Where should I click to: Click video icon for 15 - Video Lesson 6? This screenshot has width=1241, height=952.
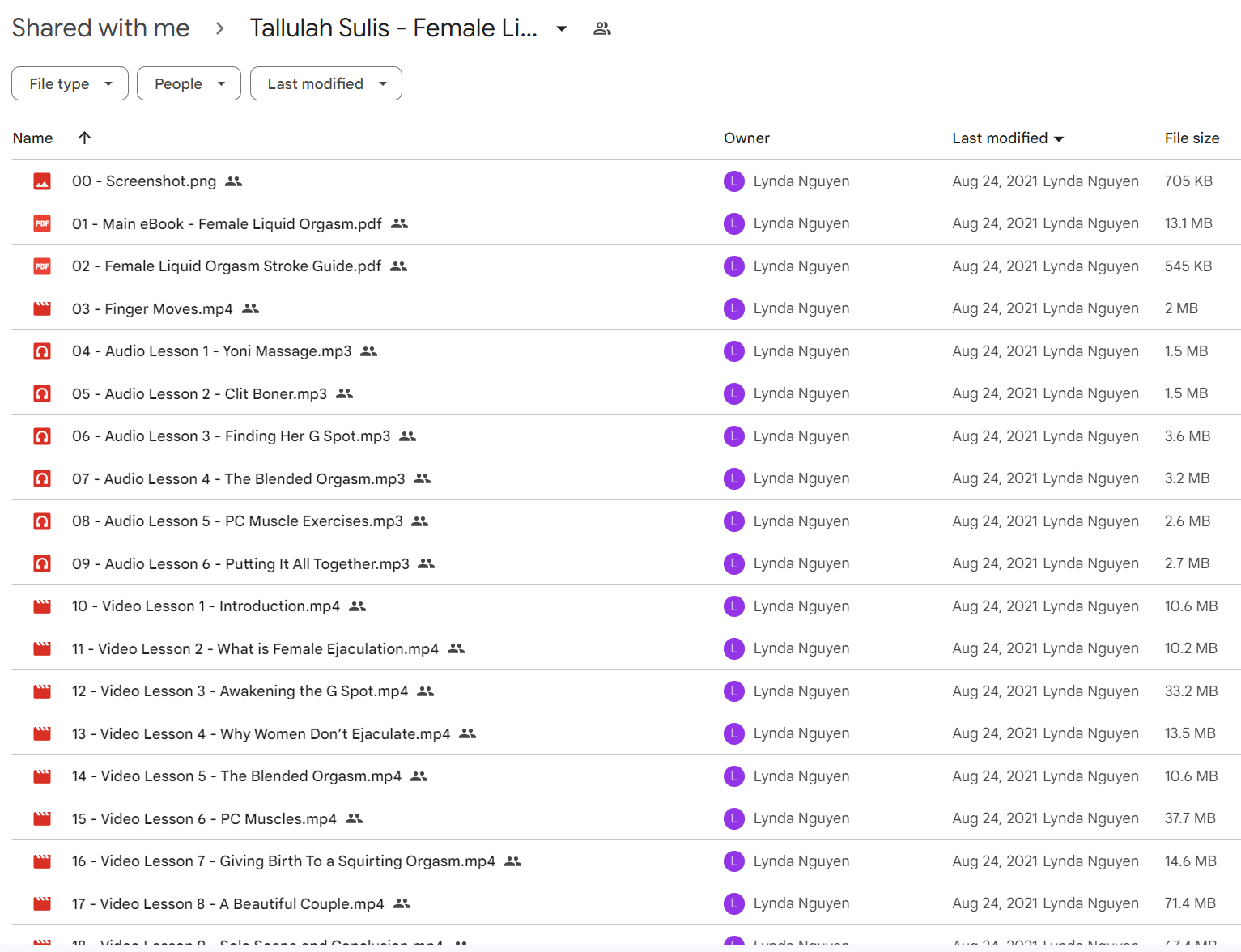[x=42, y=818]
